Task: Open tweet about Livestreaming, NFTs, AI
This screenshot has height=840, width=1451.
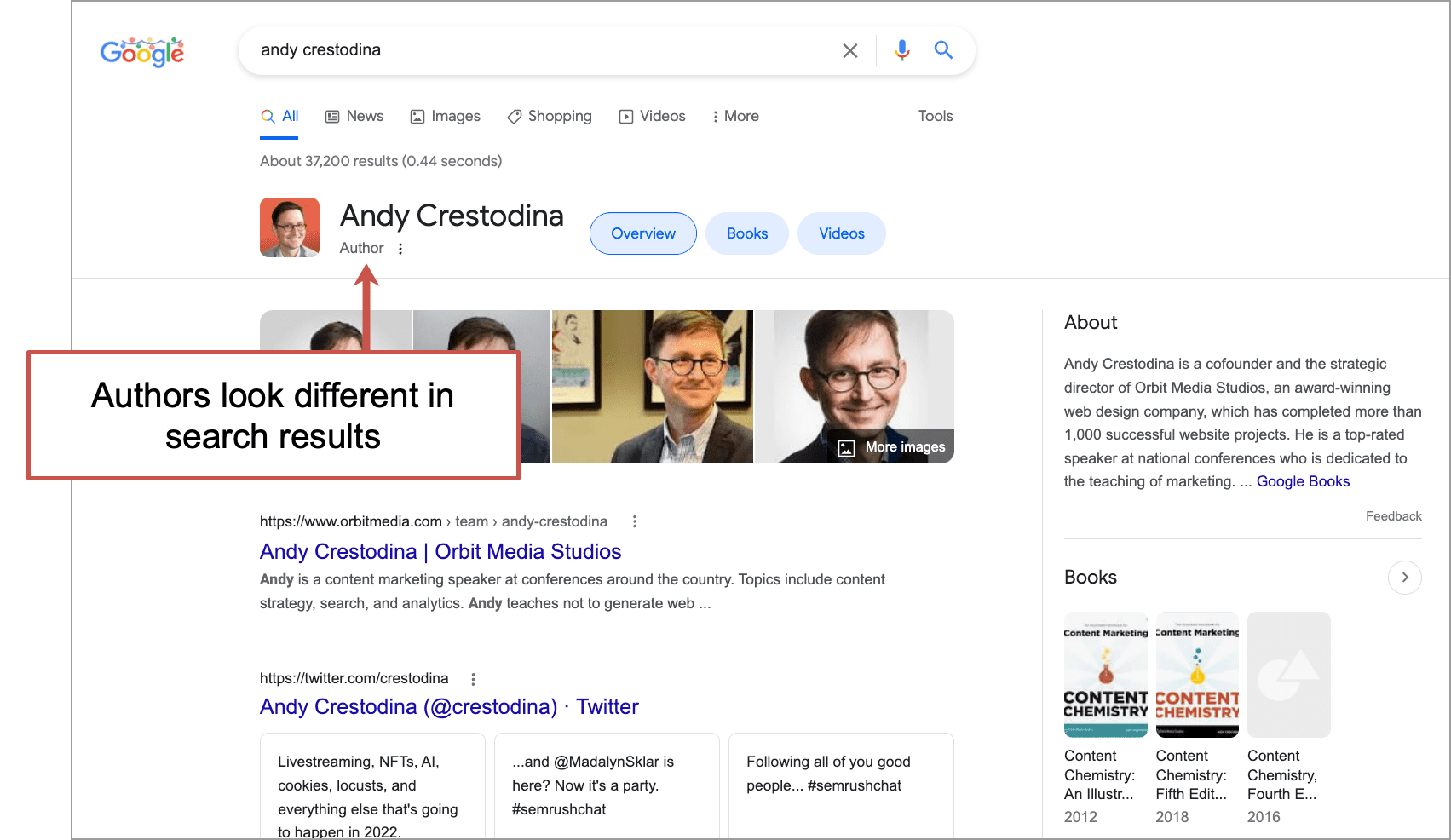Action: click(x=372, y=786)
